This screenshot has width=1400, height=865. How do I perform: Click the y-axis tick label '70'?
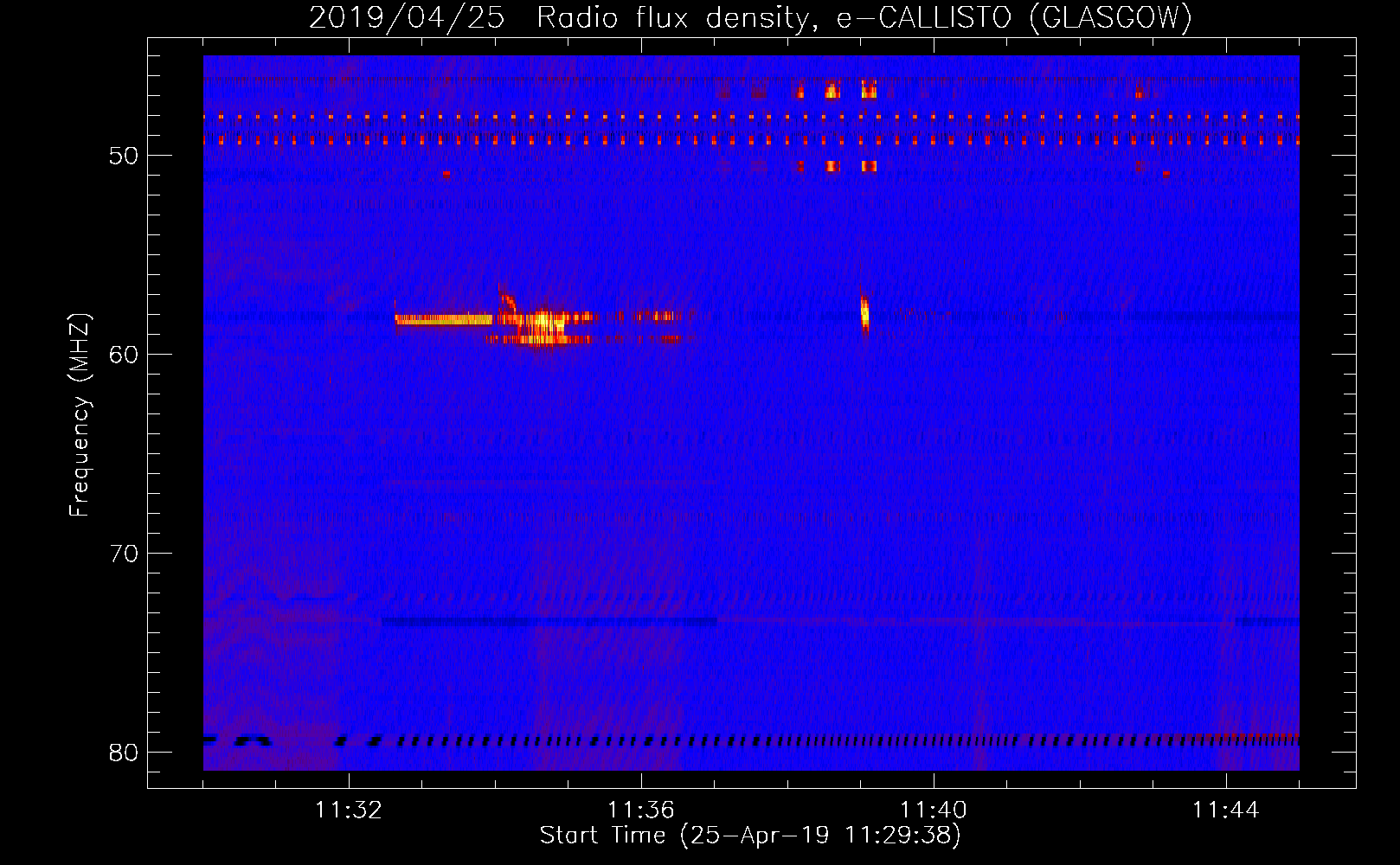pos(124,554)
